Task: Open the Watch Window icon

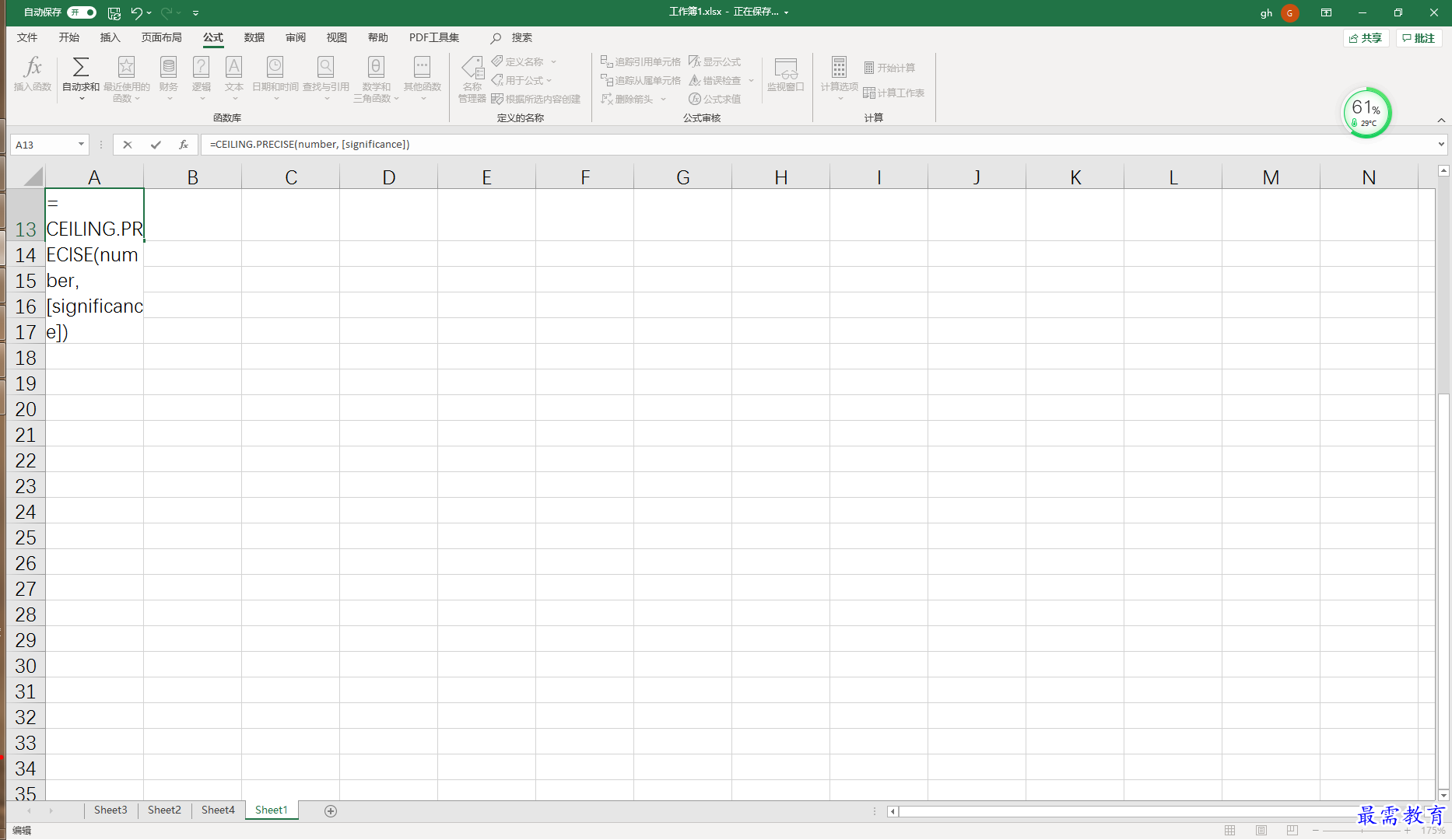Action: (786, 68)
